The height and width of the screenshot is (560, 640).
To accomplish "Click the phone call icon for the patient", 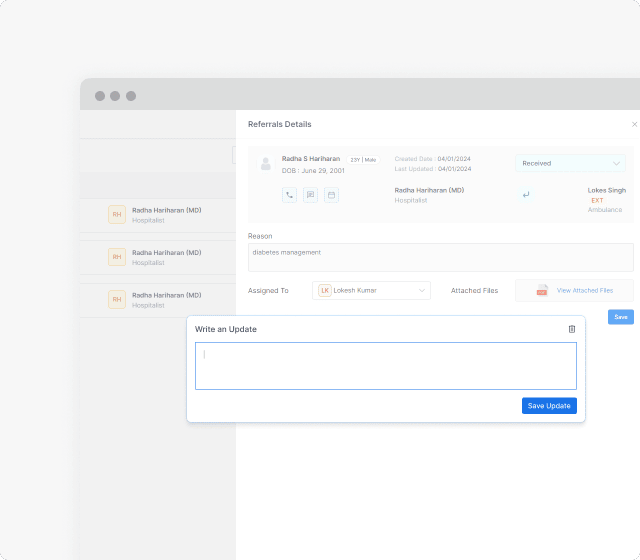I will (x=289, y=195).
